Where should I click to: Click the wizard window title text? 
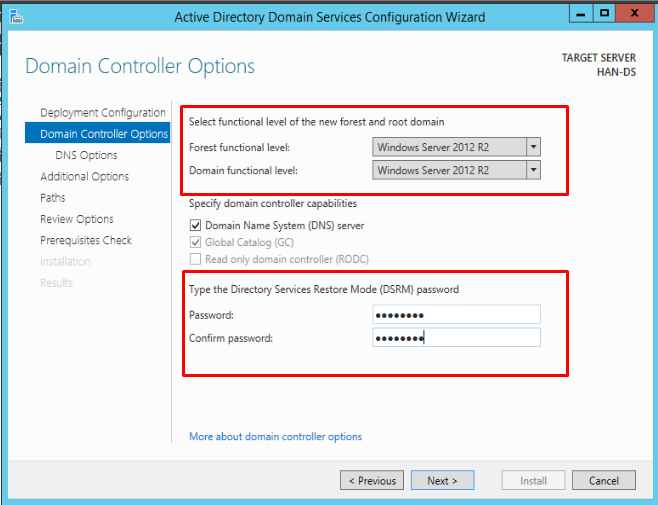[x=329, y=17]
